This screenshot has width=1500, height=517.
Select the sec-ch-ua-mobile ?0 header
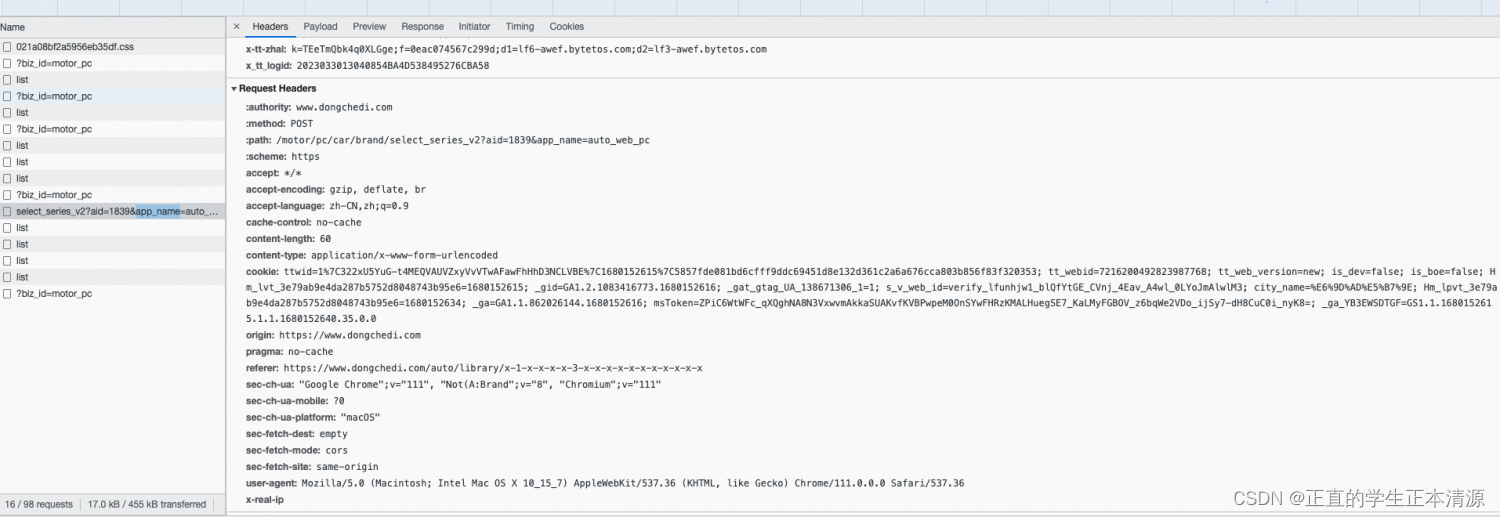[x=295, y=401]
